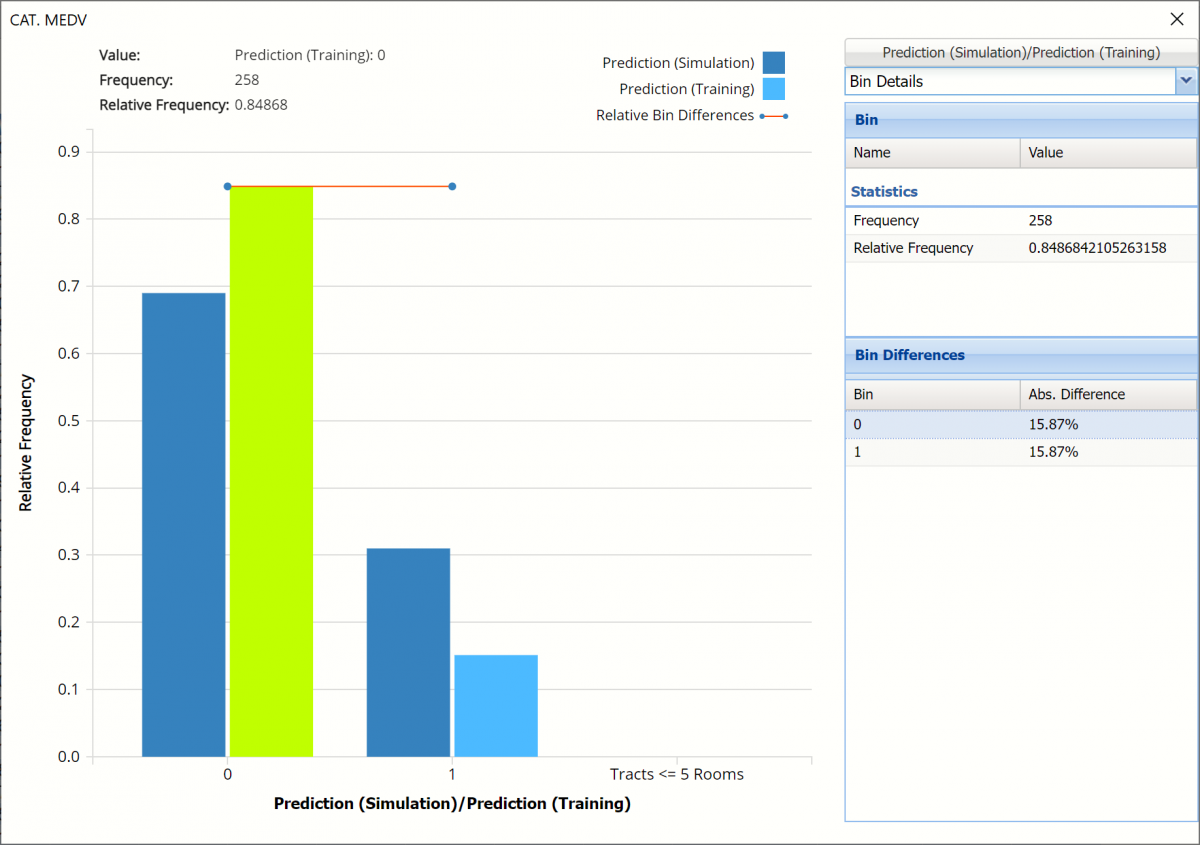Select bin 0 row in Bin Differences table
This screenshot has height=845, width=1200.
coord(1020,424)
